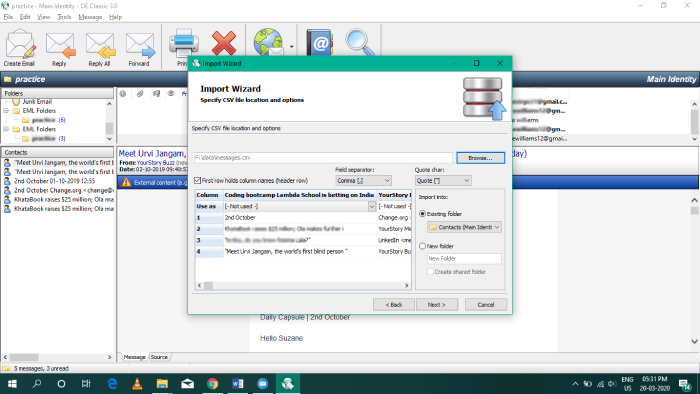Select the Junk Email folder
This screenshot has width=700, height=394.
(37, 102)
